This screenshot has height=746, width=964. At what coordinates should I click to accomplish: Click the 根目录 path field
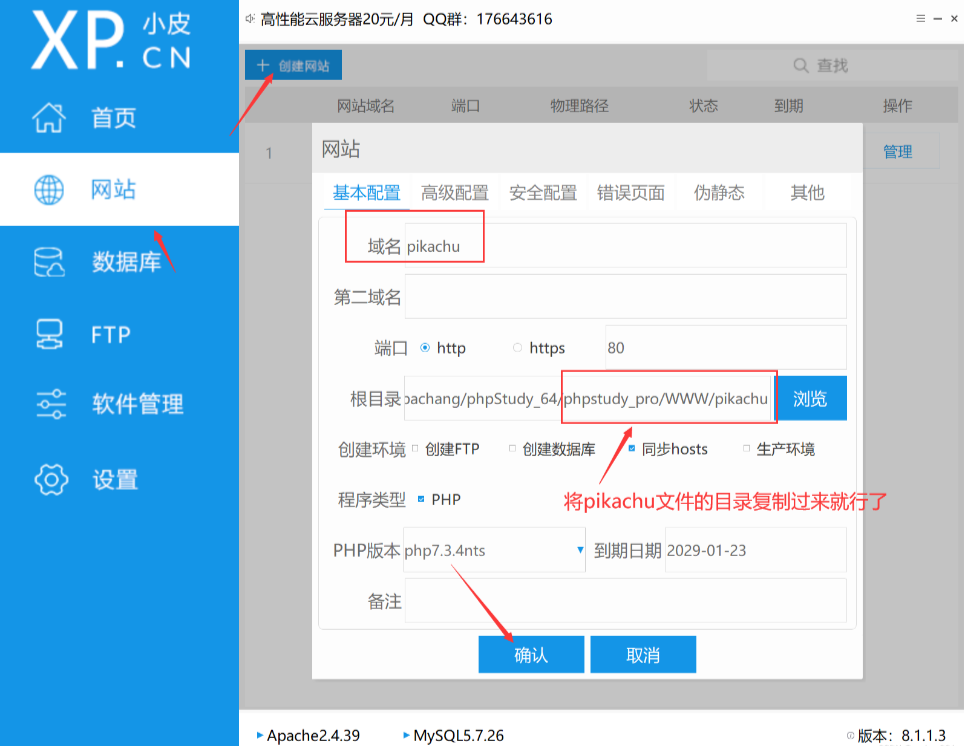pyautogui.click(x=588, y=399)
